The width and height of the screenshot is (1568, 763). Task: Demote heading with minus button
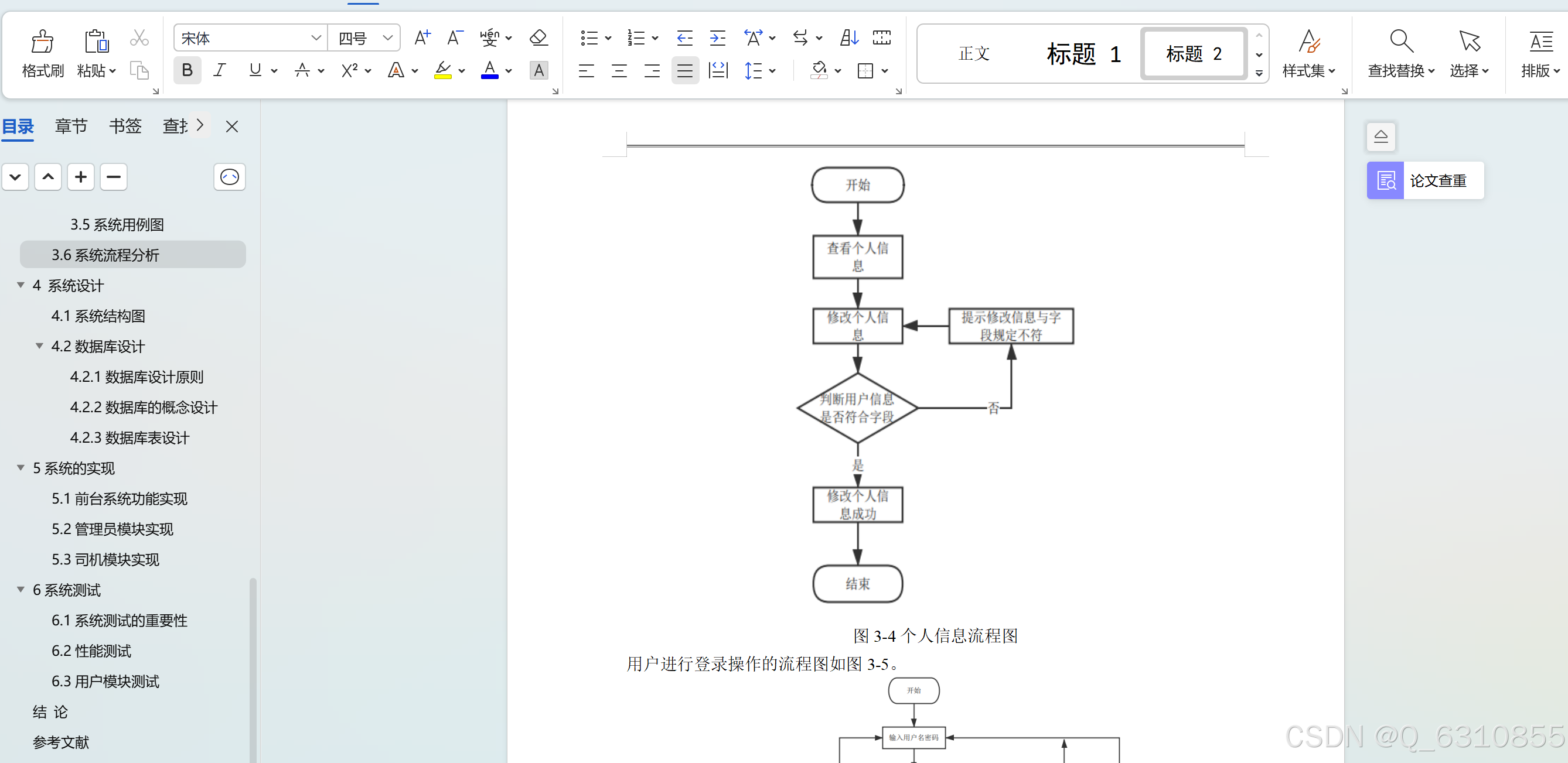click(113, 177)
